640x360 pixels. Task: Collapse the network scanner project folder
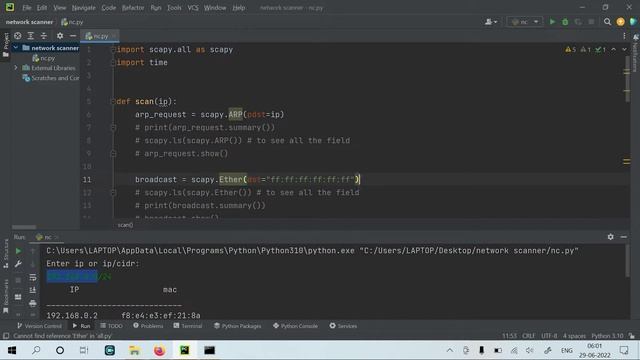point(16,48)
